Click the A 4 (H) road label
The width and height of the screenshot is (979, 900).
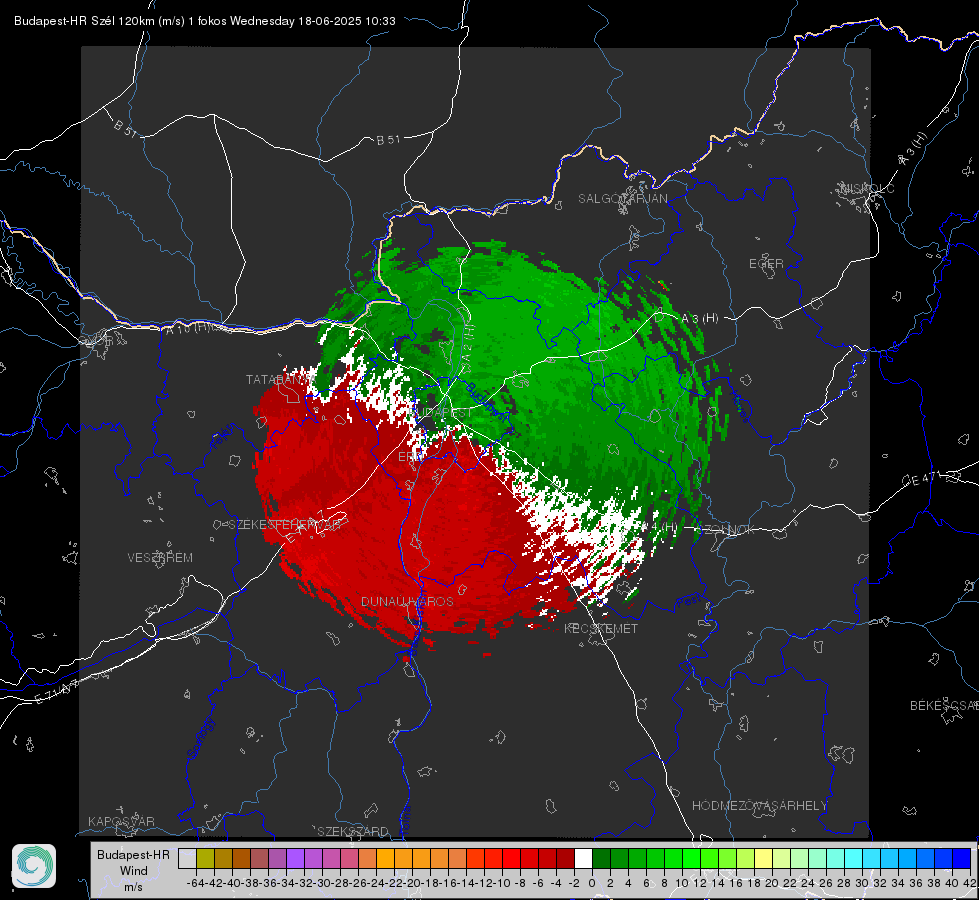tap(658, 527)
